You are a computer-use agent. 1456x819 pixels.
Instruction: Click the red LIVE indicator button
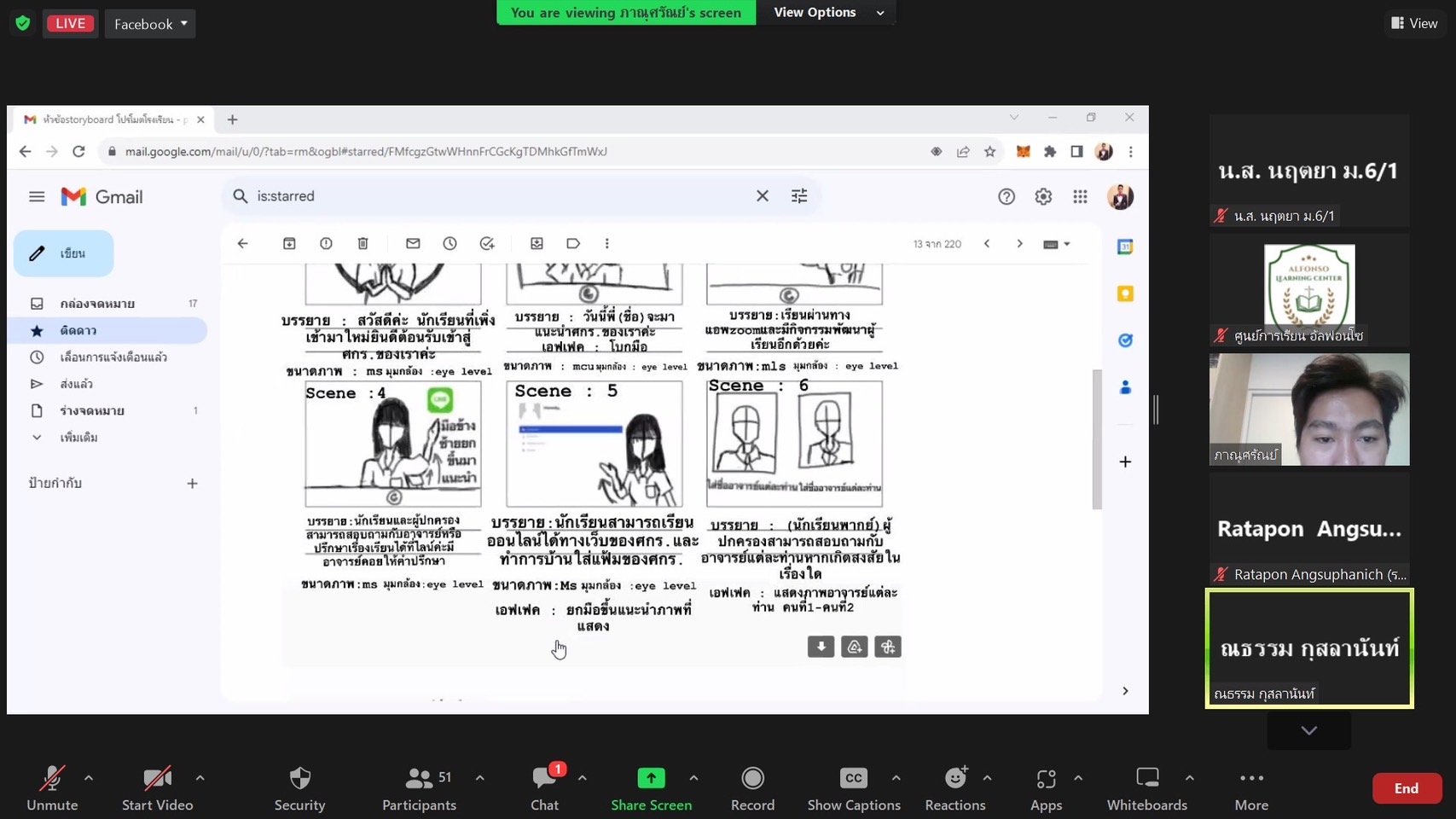(x=71, y=24)
